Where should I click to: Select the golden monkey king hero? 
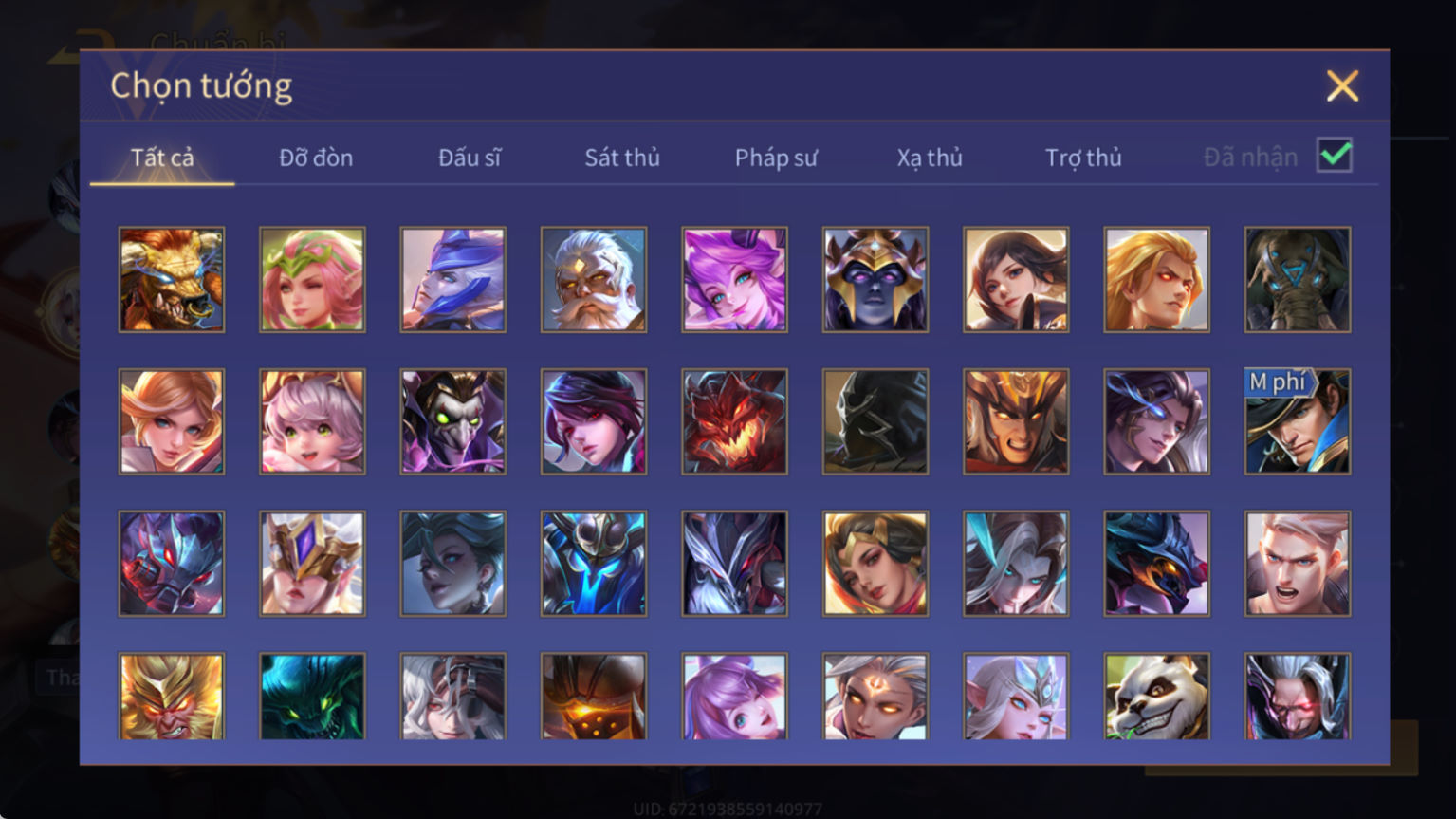(172, 696)
